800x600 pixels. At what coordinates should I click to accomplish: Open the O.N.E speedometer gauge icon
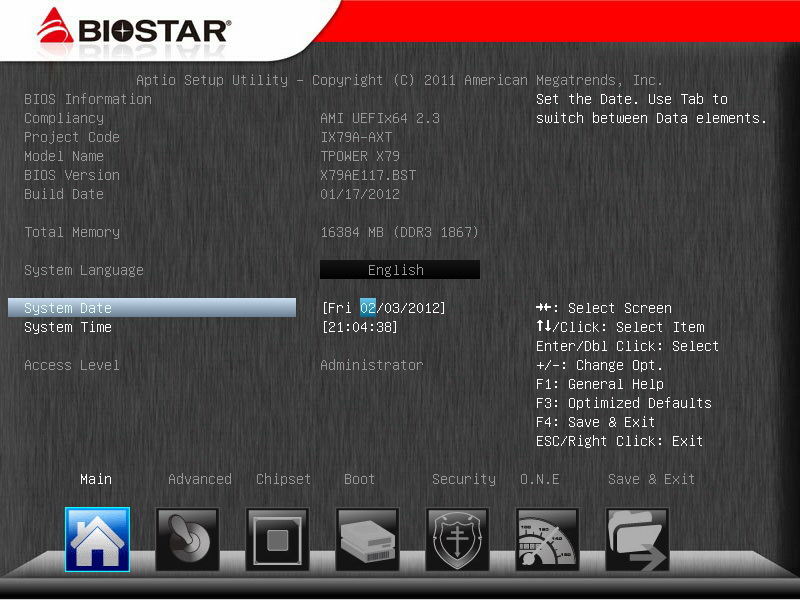547,539
